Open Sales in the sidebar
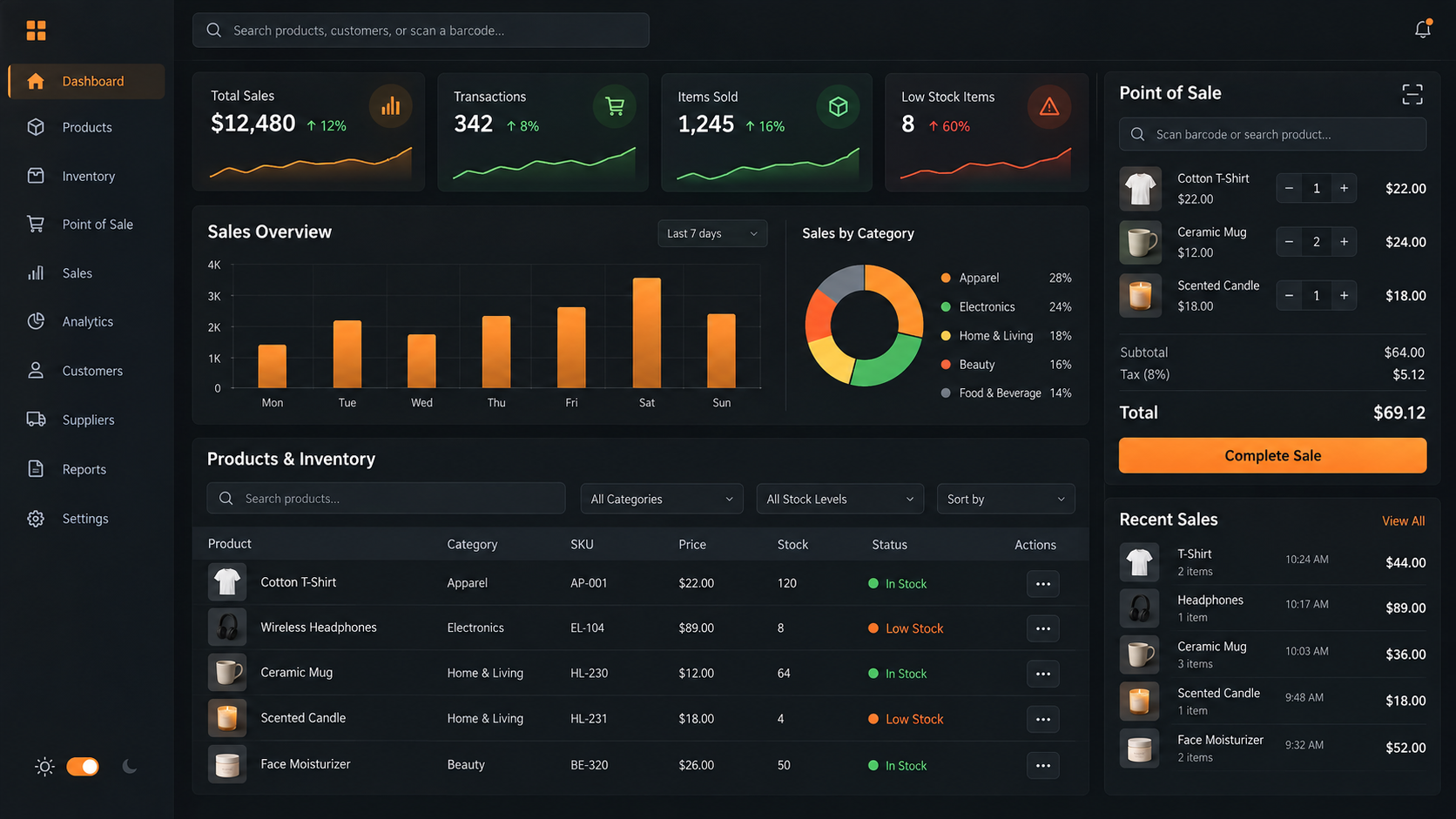Viewport: 1456px width, 819px height. click(86, 273)
